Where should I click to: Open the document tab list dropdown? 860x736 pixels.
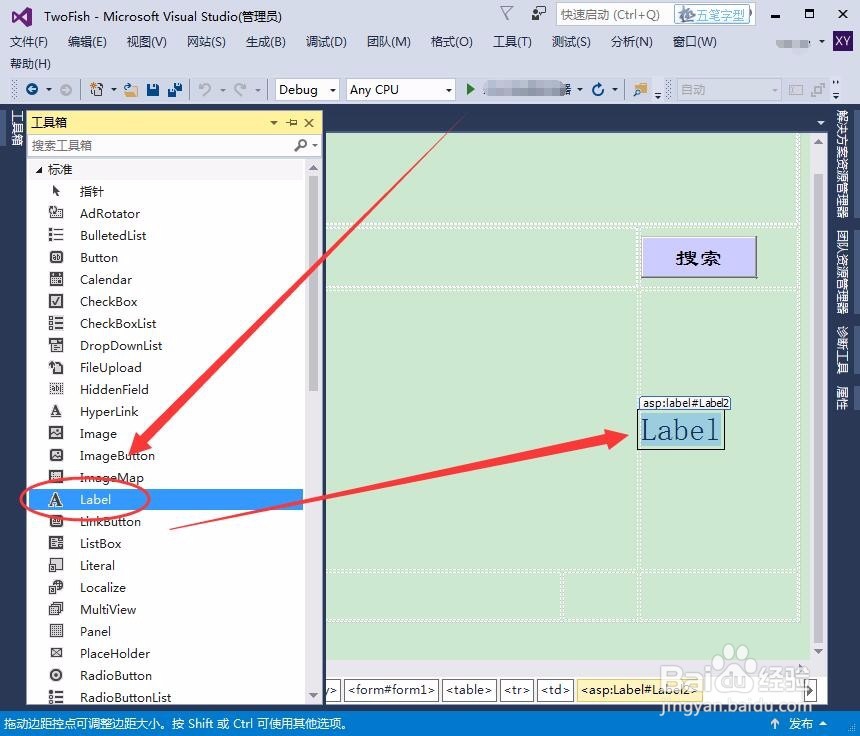point(821,123)
